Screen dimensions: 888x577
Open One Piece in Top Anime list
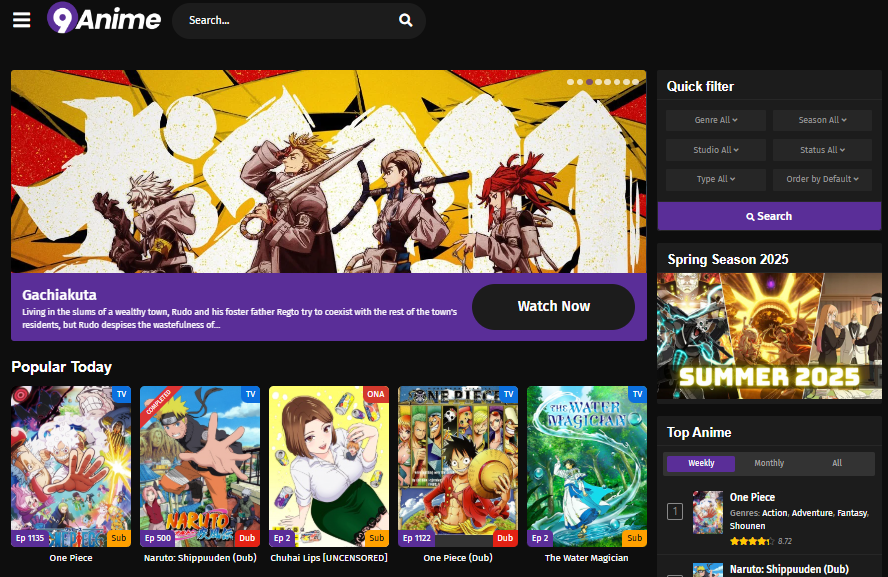[752, 497]
